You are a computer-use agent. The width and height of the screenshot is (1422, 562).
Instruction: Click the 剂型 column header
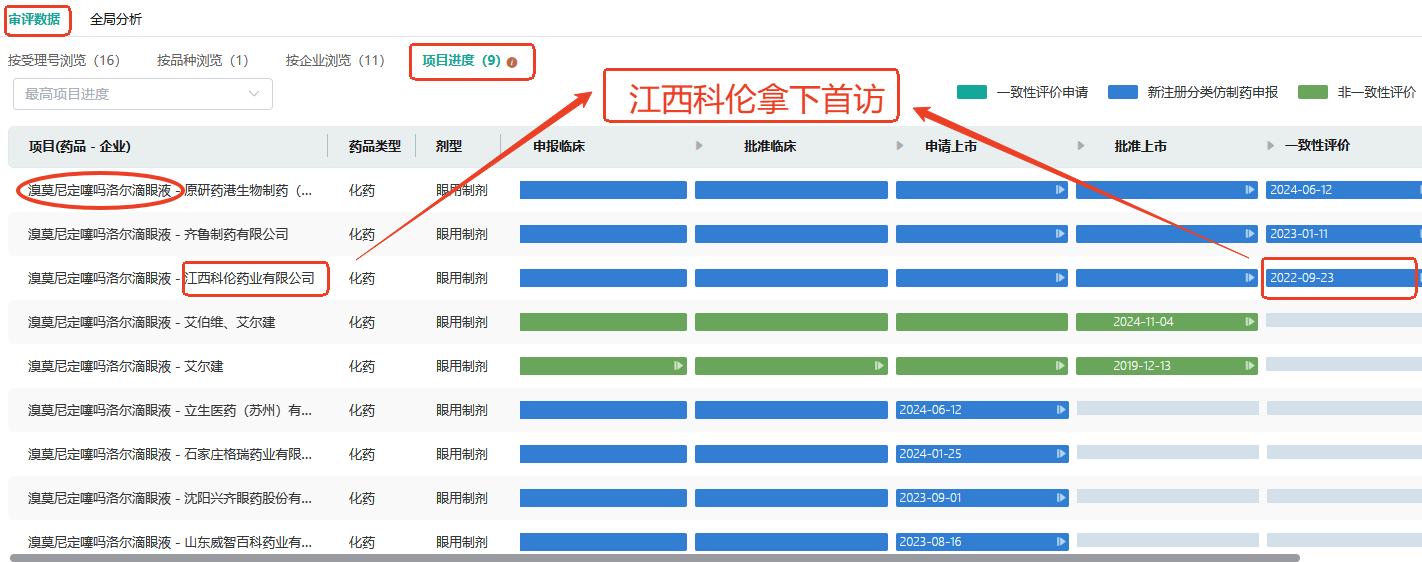pos(449,146)
